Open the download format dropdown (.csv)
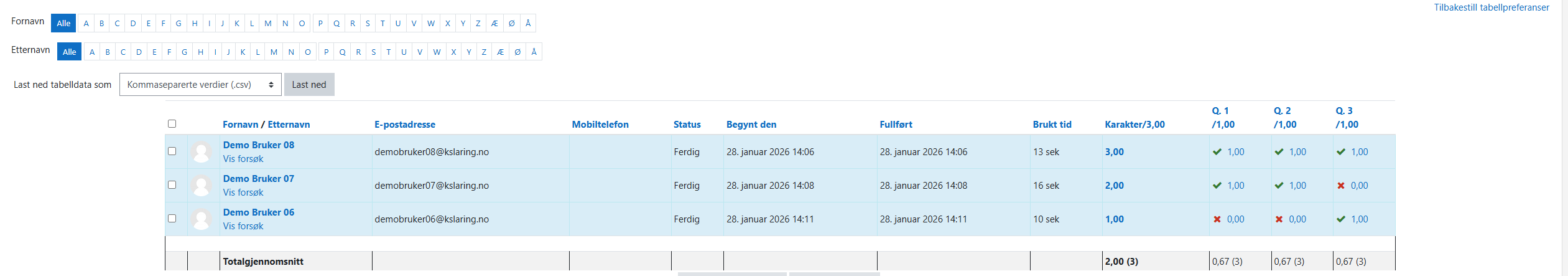Viewport: 1568px width, 276px height. click(200, 85)
